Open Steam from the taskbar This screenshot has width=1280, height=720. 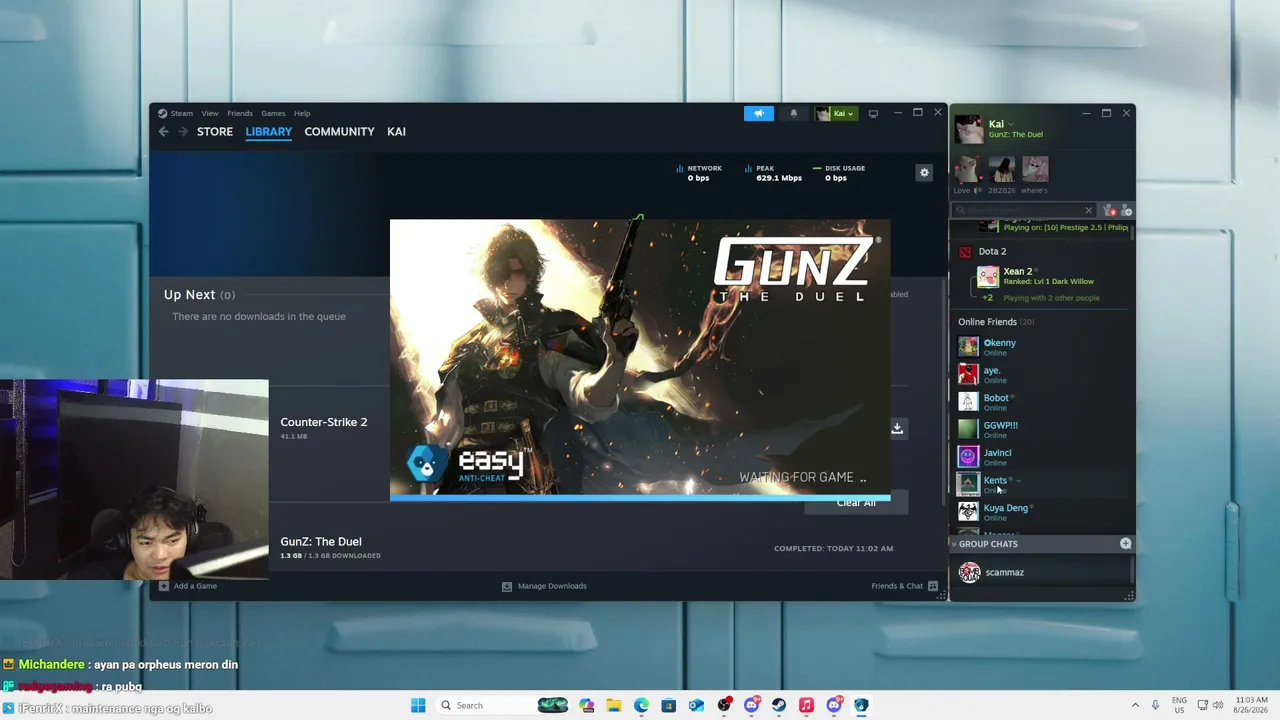coord(779,705)
